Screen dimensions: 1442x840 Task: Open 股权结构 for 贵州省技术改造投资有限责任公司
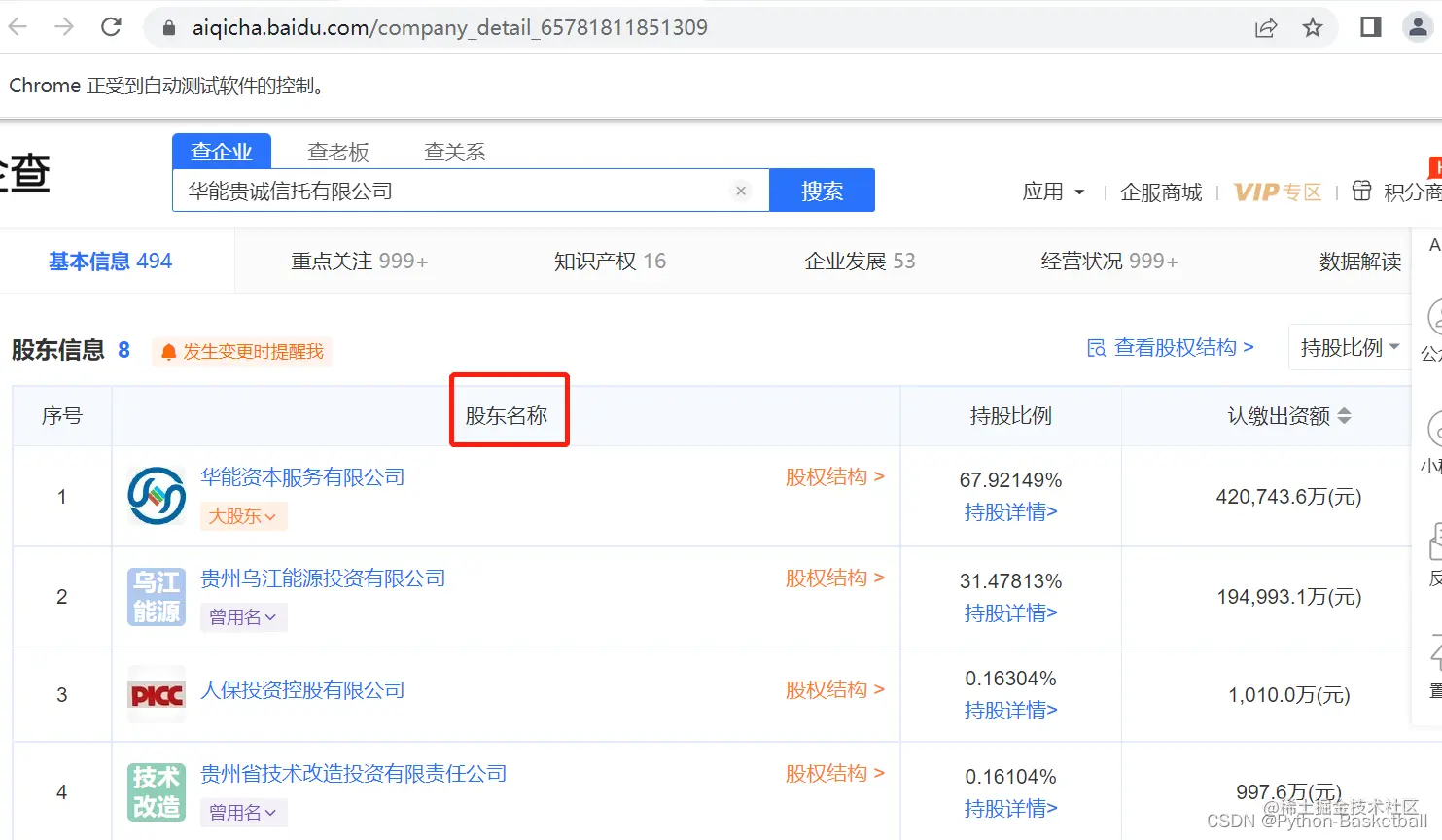(835, 773)
